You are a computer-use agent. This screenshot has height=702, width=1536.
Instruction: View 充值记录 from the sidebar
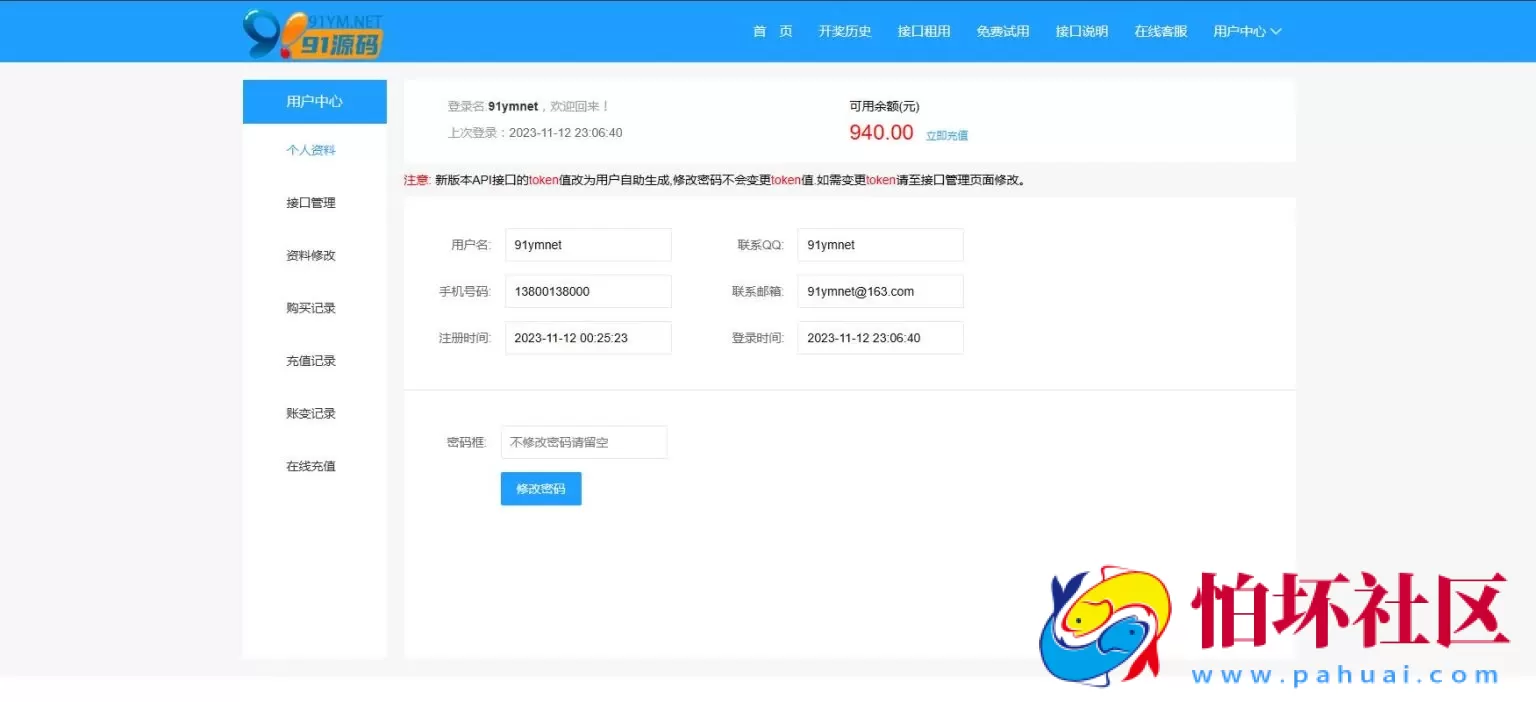coord(311,361)
